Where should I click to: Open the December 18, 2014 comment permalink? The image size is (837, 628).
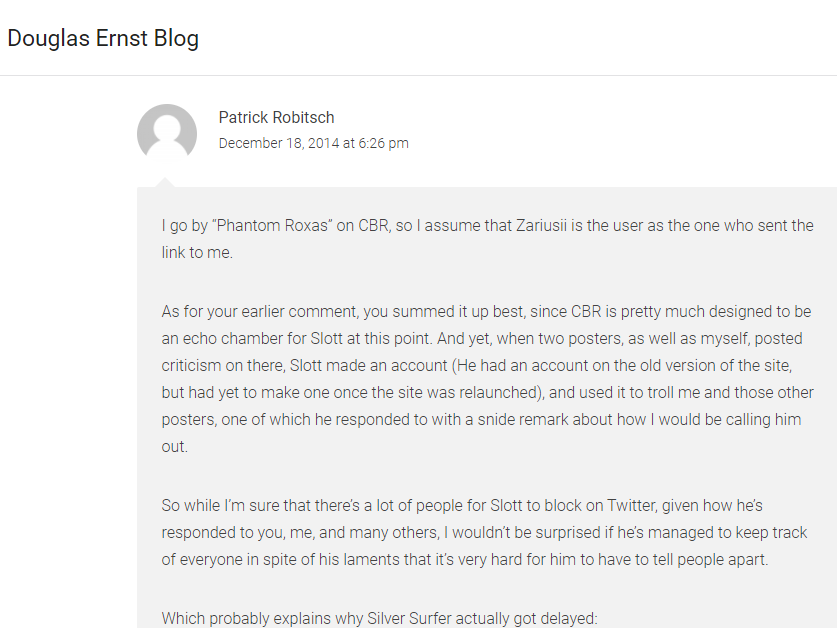click(313, 143)
